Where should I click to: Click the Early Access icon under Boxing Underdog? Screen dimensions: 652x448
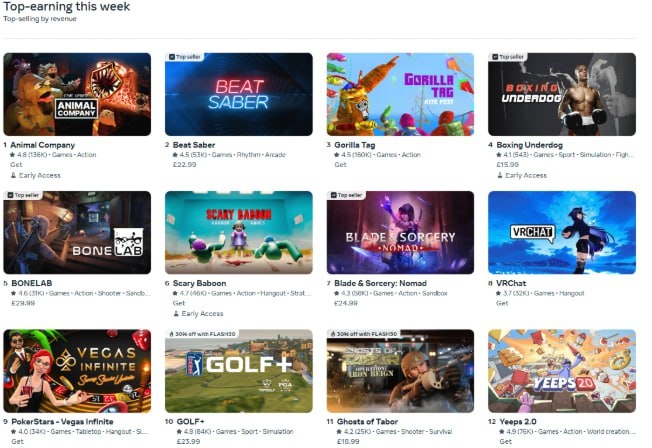(499, 176)
